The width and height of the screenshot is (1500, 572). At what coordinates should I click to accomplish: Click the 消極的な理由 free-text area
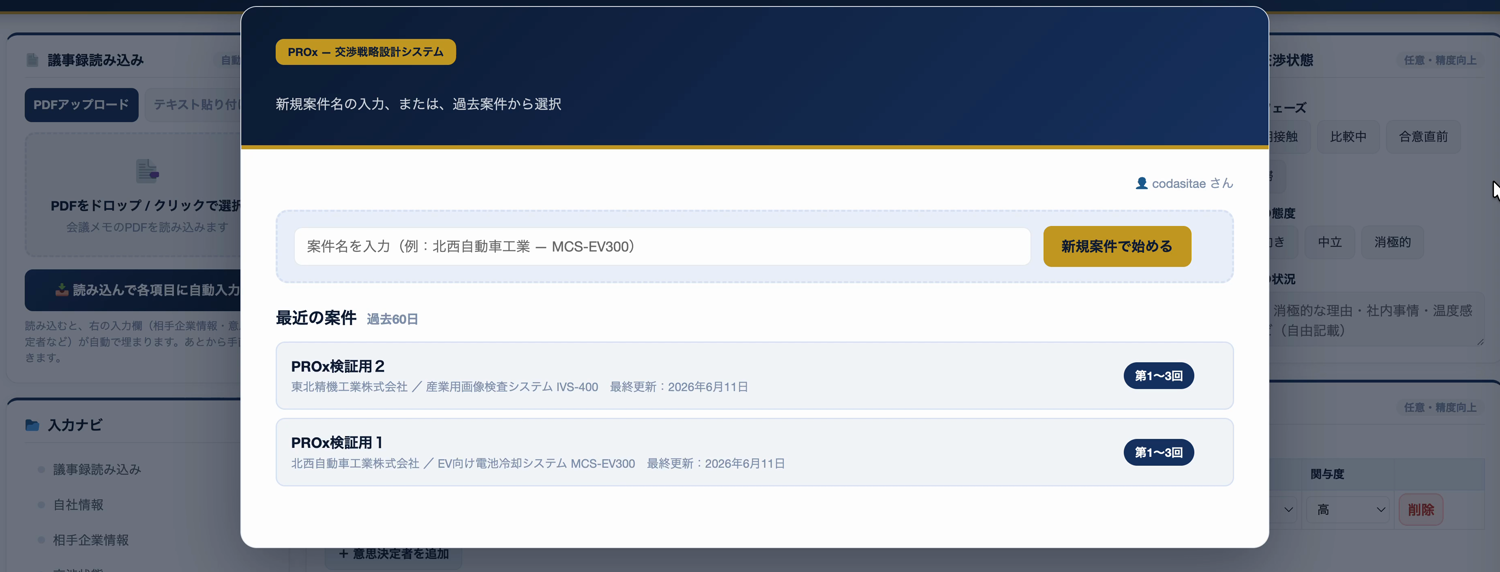(1376, 321)
